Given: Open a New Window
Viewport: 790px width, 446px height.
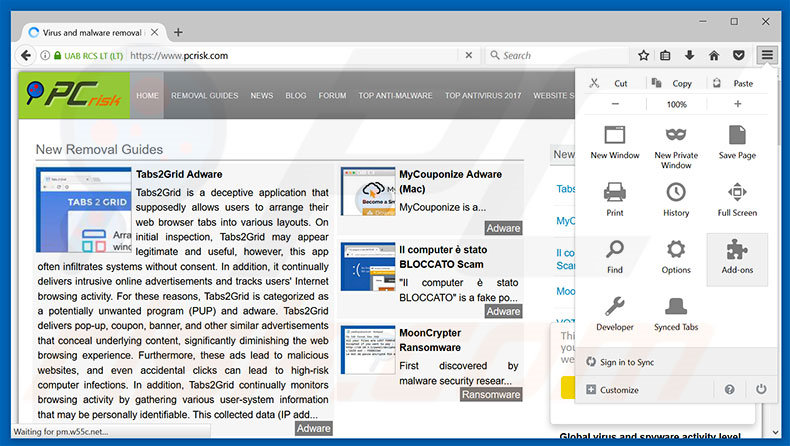Looking at the screenshot, I should pos(615,144).
